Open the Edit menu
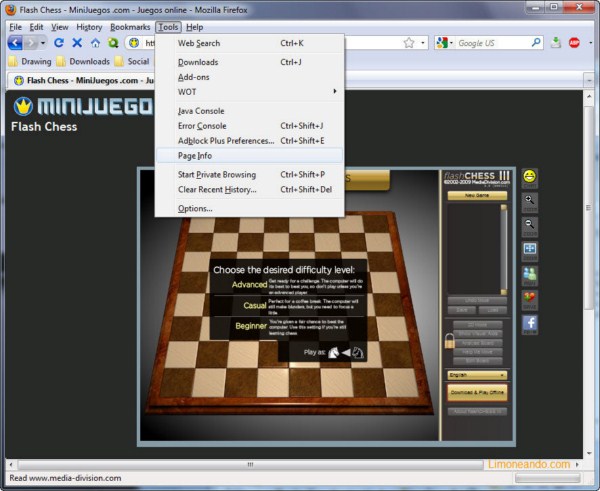This screenshot has width=600, height=491. point(36,27)
